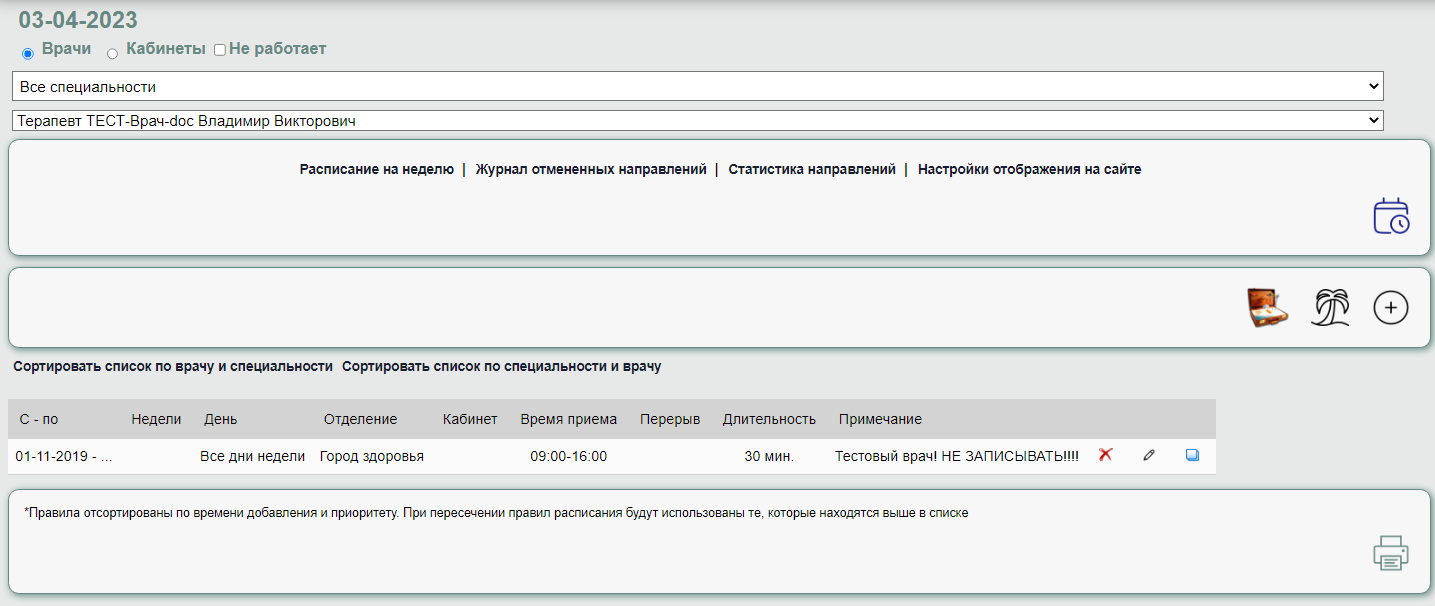This screenshot has width=1435, height=606.
Task: Expand the doctor selection dropdown
Action: point(697,121)
